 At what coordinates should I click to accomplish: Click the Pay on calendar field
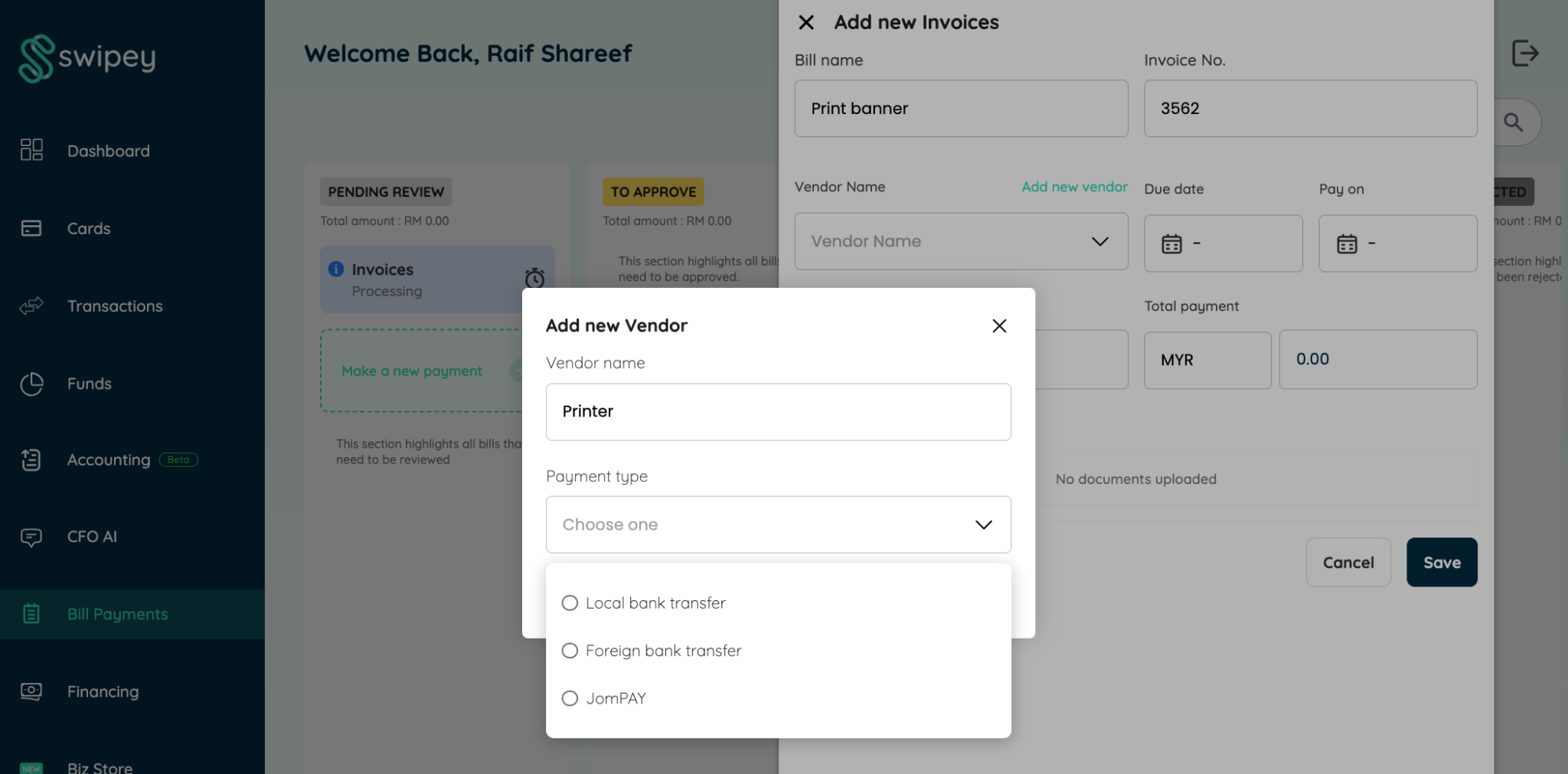click(x=1397, y=243)
